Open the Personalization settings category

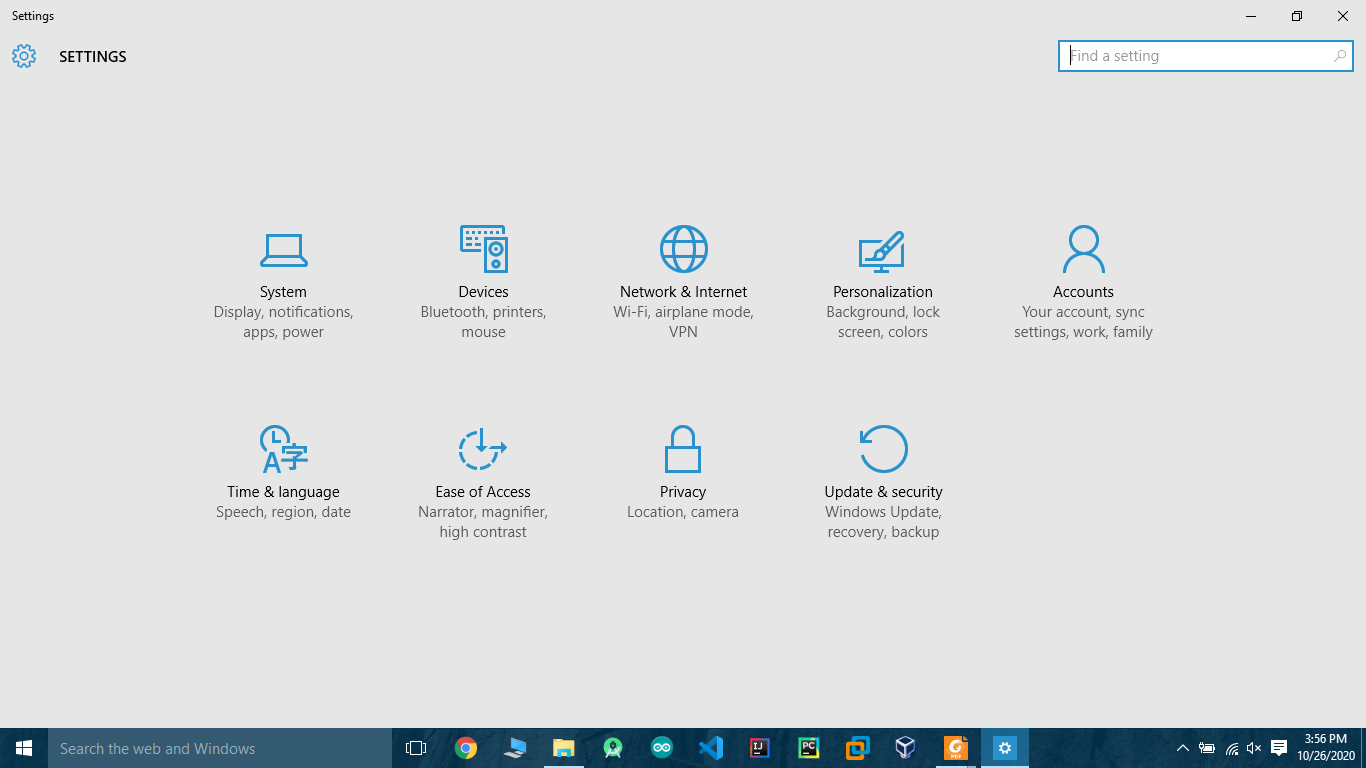[883, 283]
